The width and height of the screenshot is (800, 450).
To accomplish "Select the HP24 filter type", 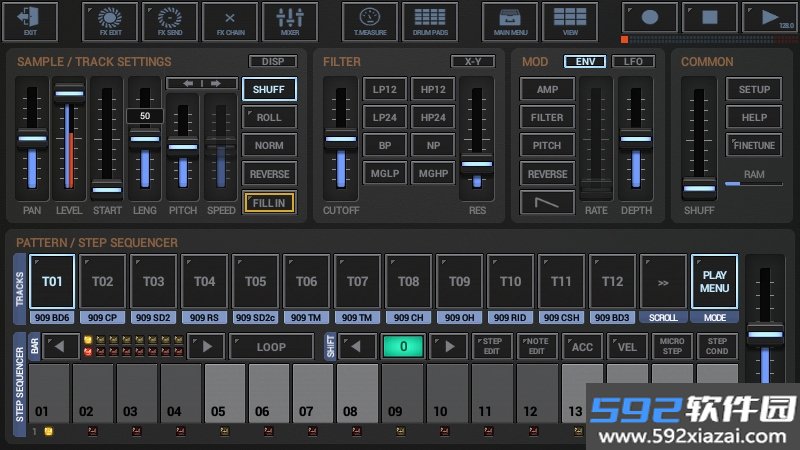I will point(433,117).
